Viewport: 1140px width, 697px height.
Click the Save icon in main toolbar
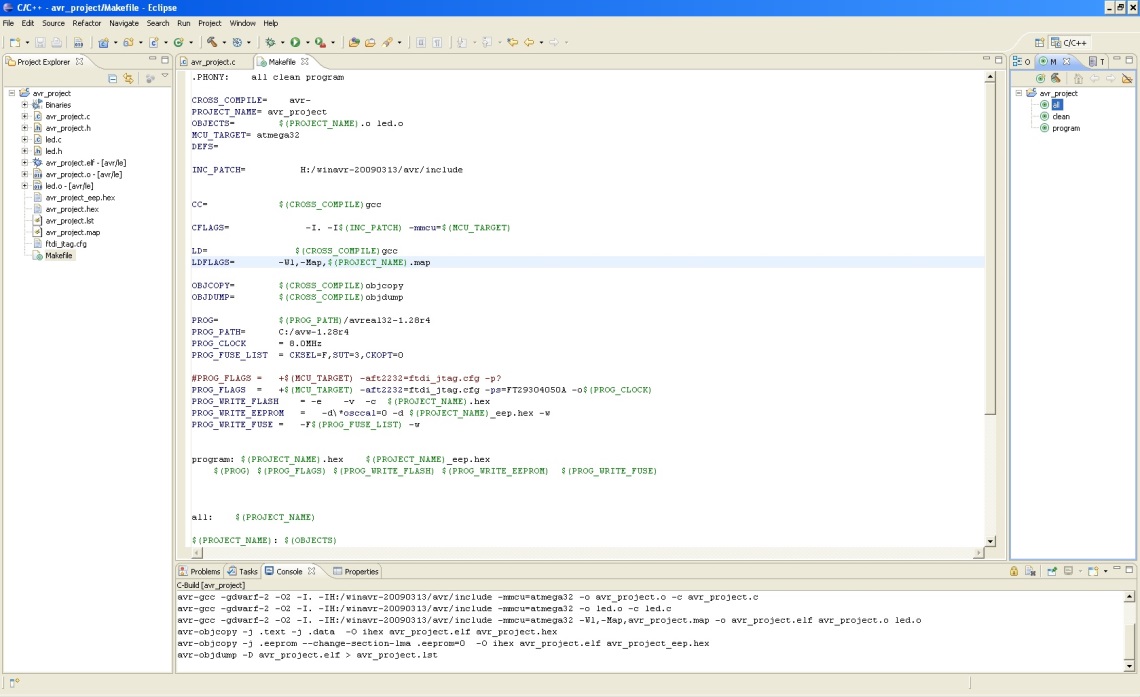(x=41, y=43)
